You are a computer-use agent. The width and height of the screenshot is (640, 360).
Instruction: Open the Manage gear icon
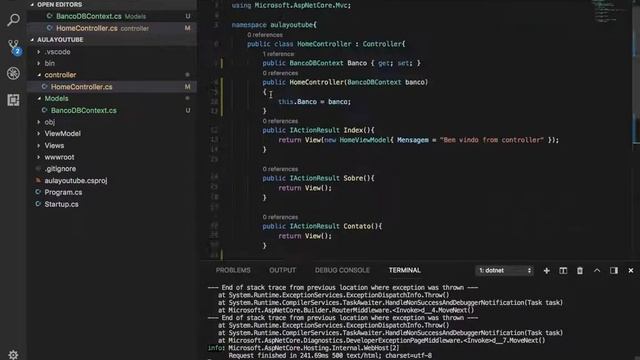click(13, 354)
